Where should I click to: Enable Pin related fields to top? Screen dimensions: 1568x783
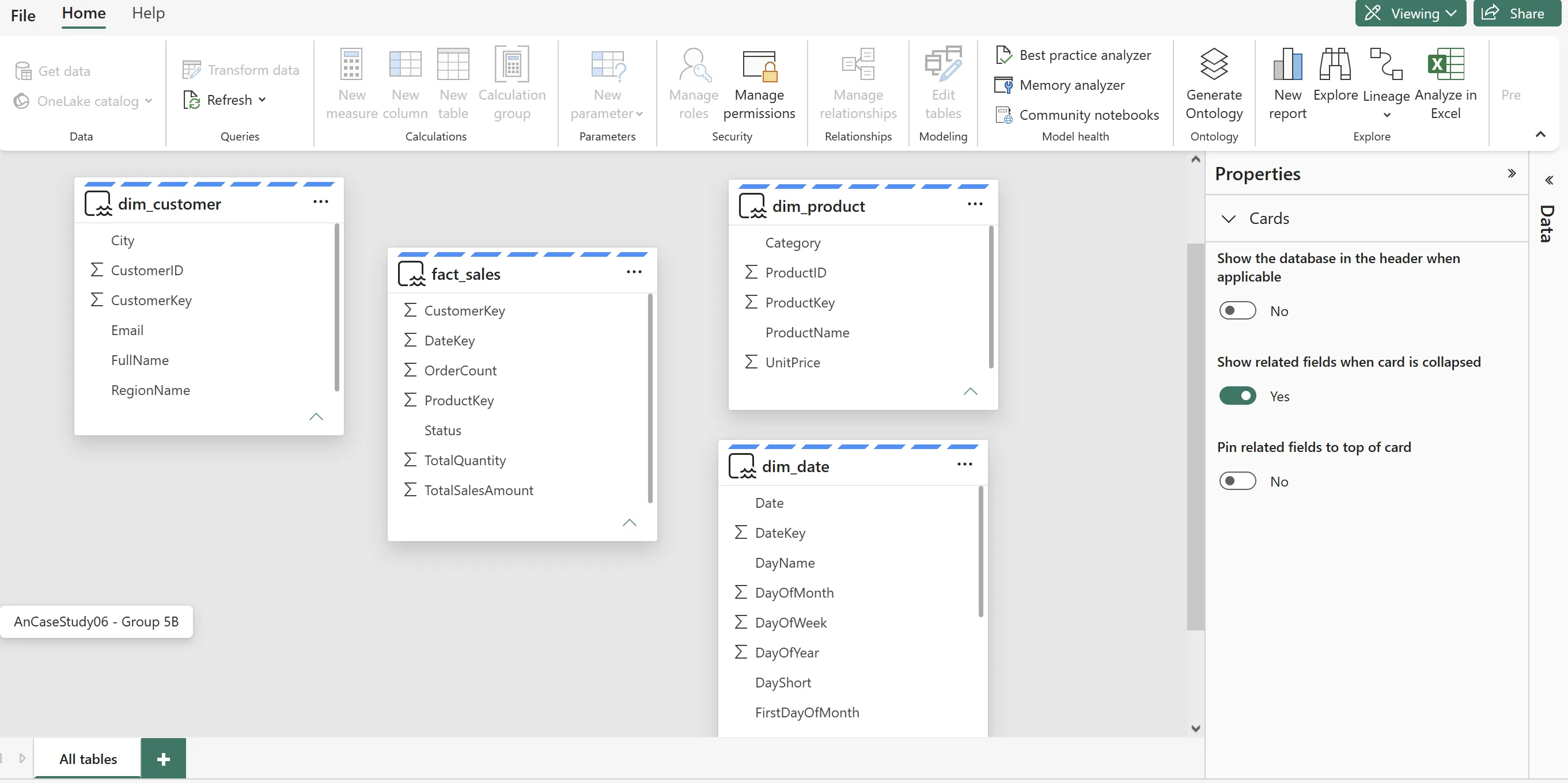coord(1237,481)
